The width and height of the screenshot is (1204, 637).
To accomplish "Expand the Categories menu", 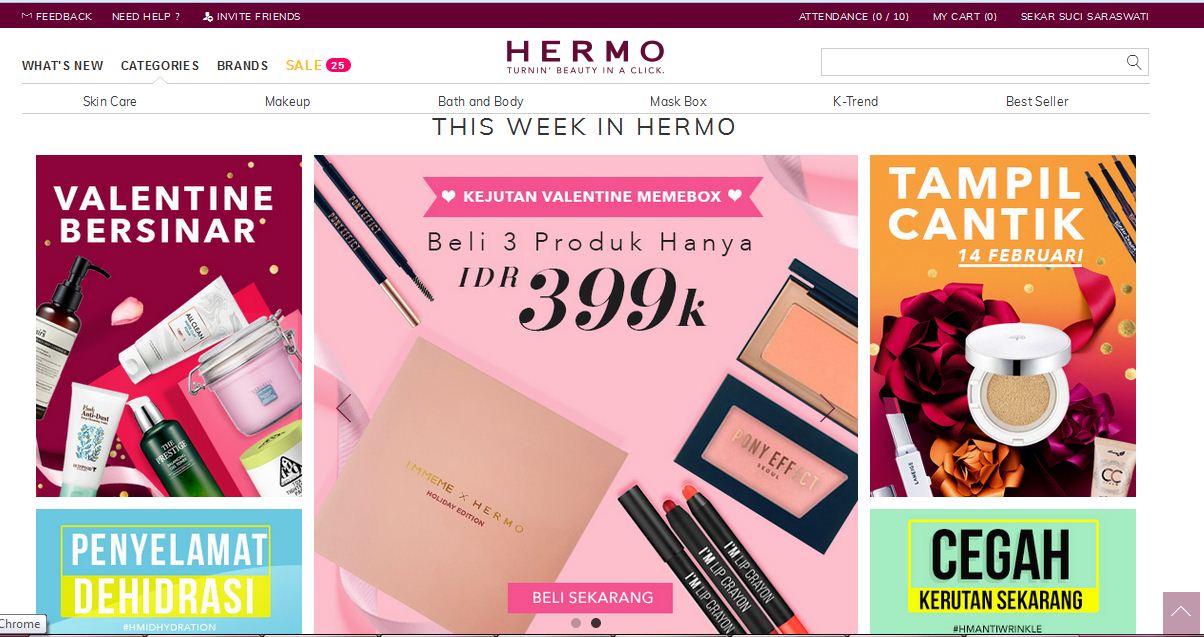I will coord(160,65).
